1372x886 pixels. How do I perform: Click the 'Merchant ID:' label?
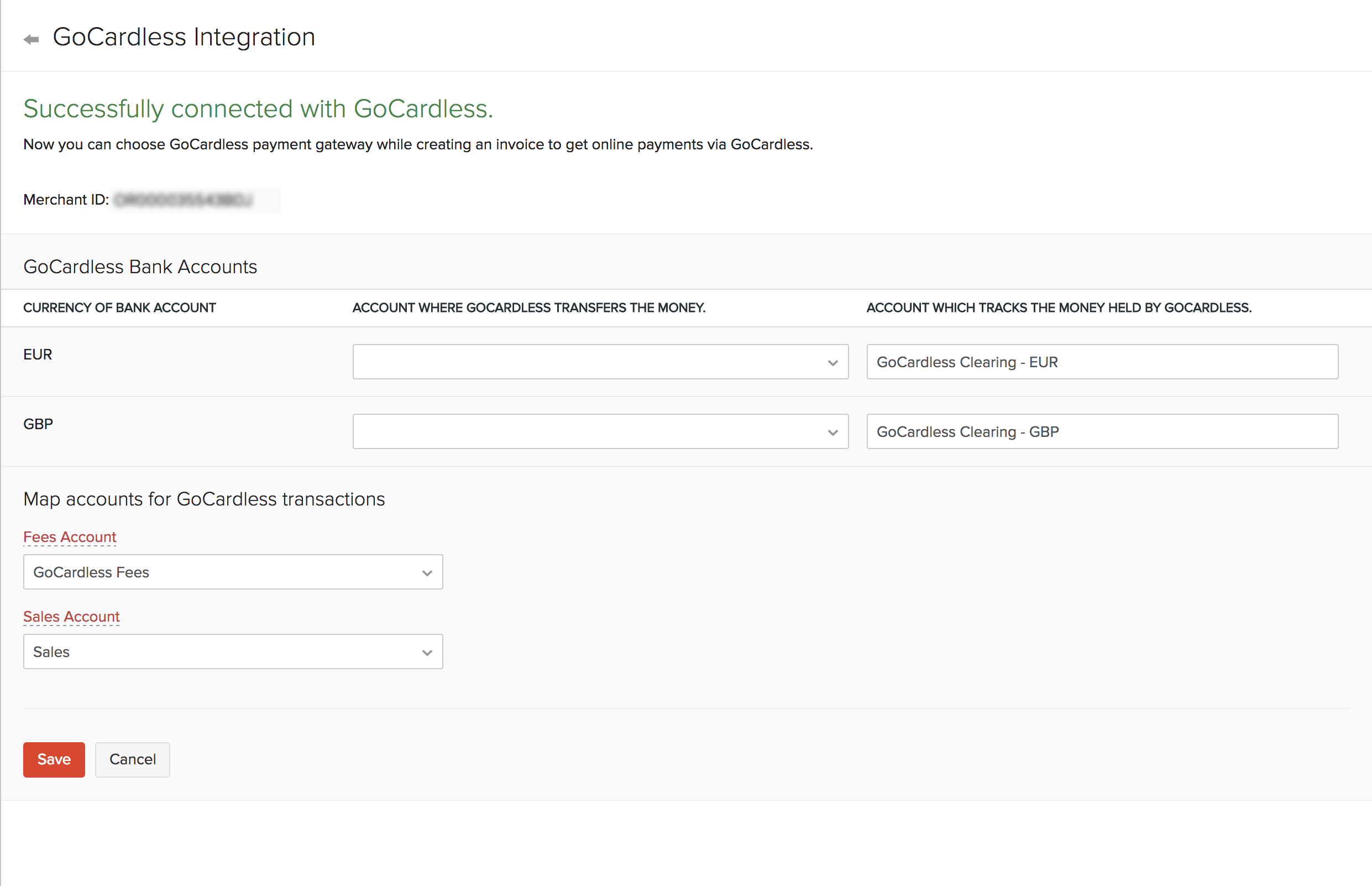(66, 200)
